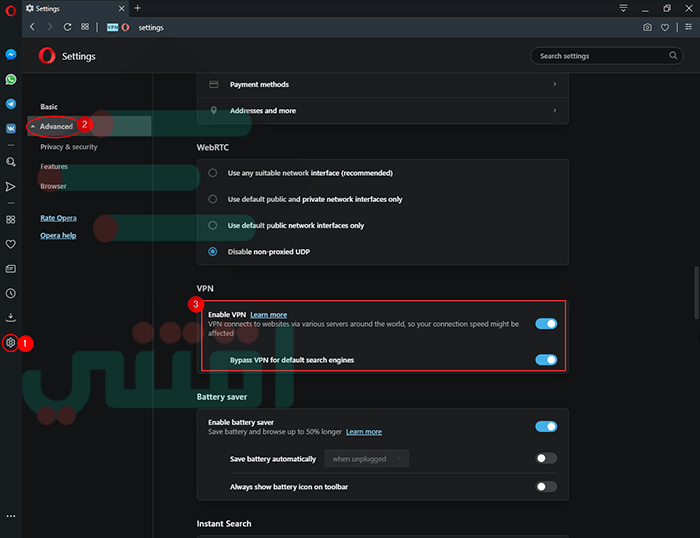Image resolution: width=700 pixels, height=538 pixels.
Task: Open History clock icon in sidebar
Action: [x=11, y=293]
